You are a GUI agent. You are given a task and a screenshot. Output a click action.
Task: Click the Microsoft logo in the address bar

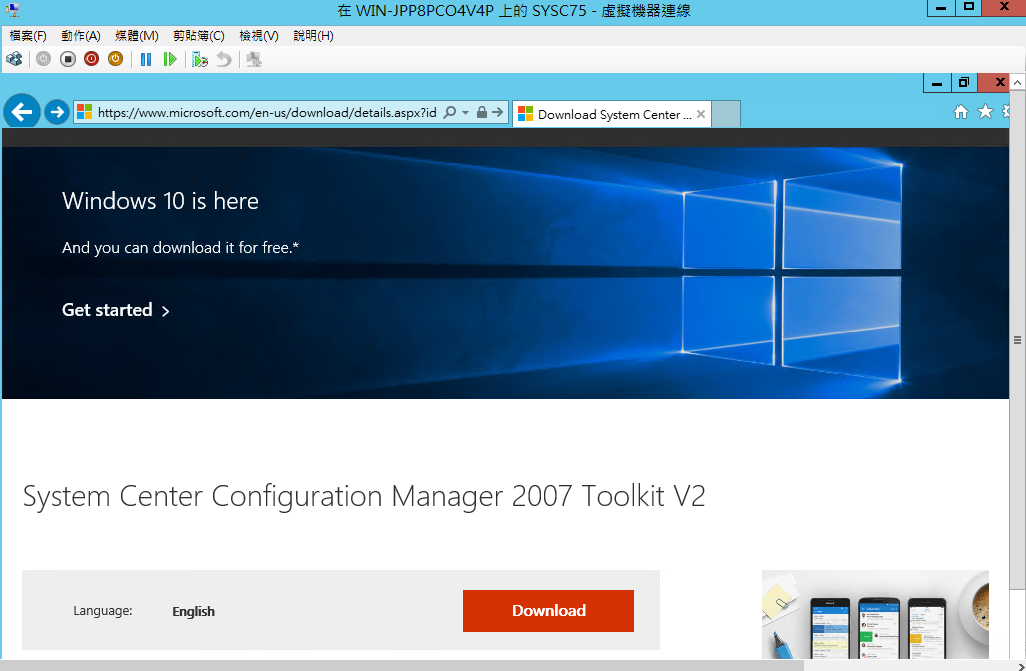[x=84, y=112]
